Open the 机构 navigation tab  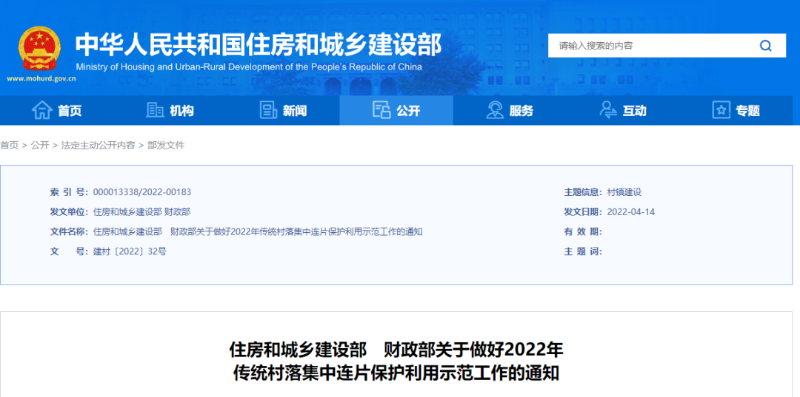(x=170, y=110)
